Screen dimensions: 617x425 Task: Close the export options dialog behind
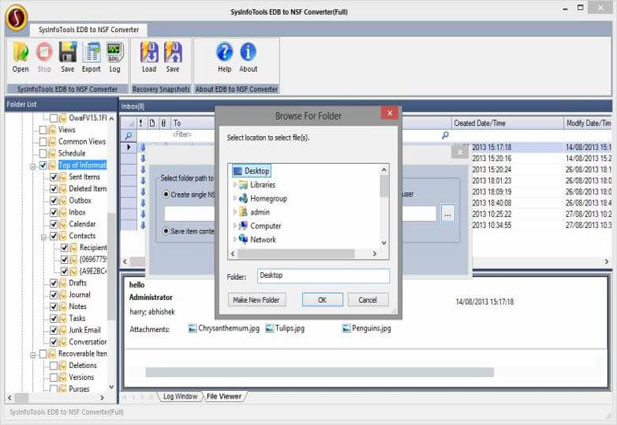click(460, 152)
